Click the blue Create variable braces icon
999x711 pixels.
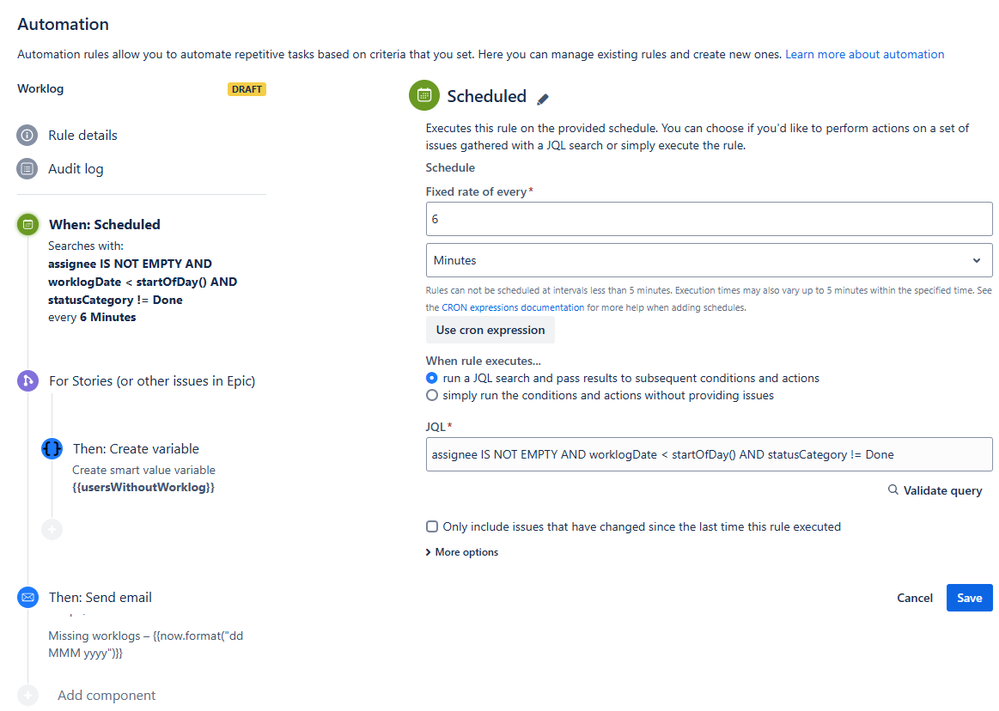52,449
